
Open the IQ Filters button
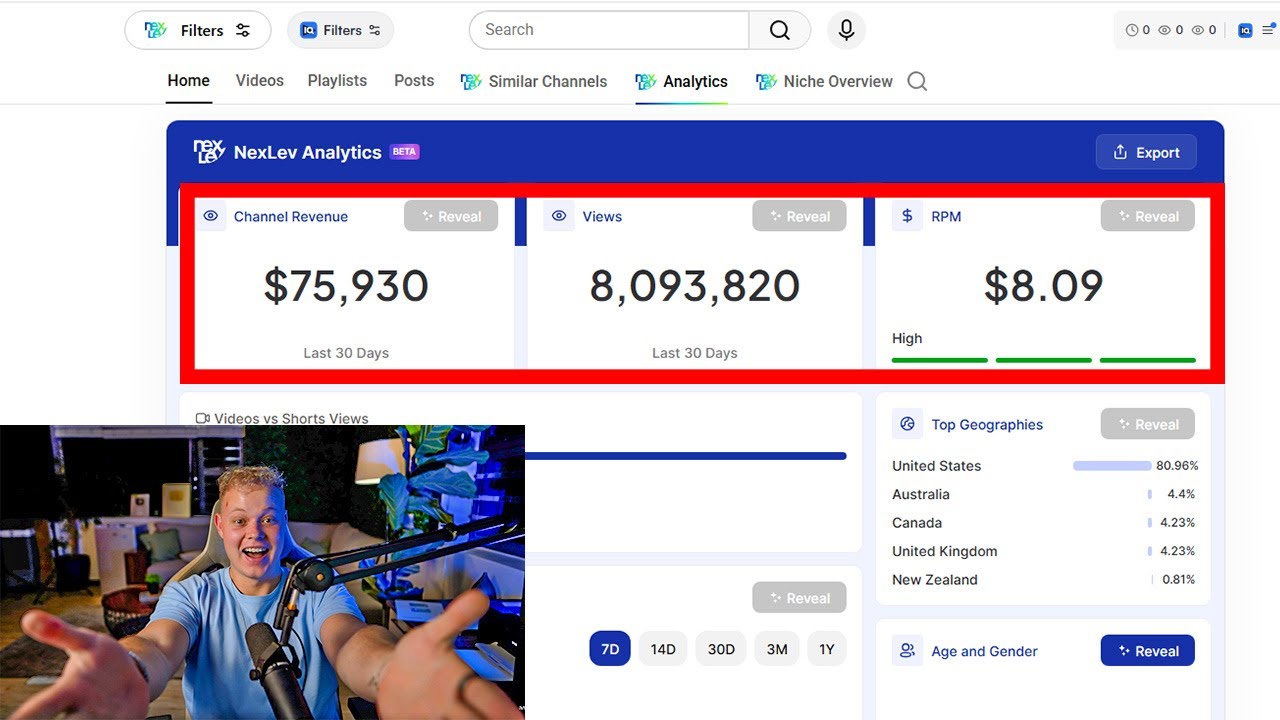point(340,30)
